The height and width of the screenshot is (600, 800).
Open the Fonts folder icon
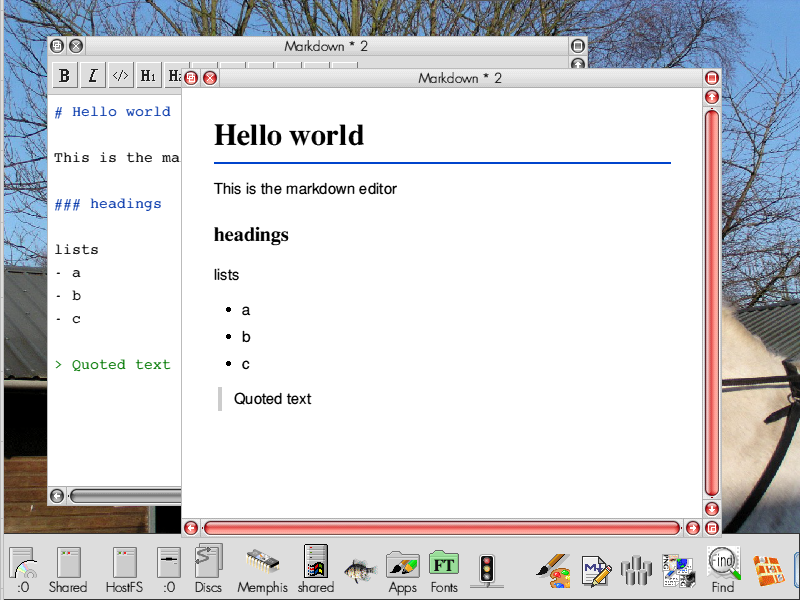point(444,571)
